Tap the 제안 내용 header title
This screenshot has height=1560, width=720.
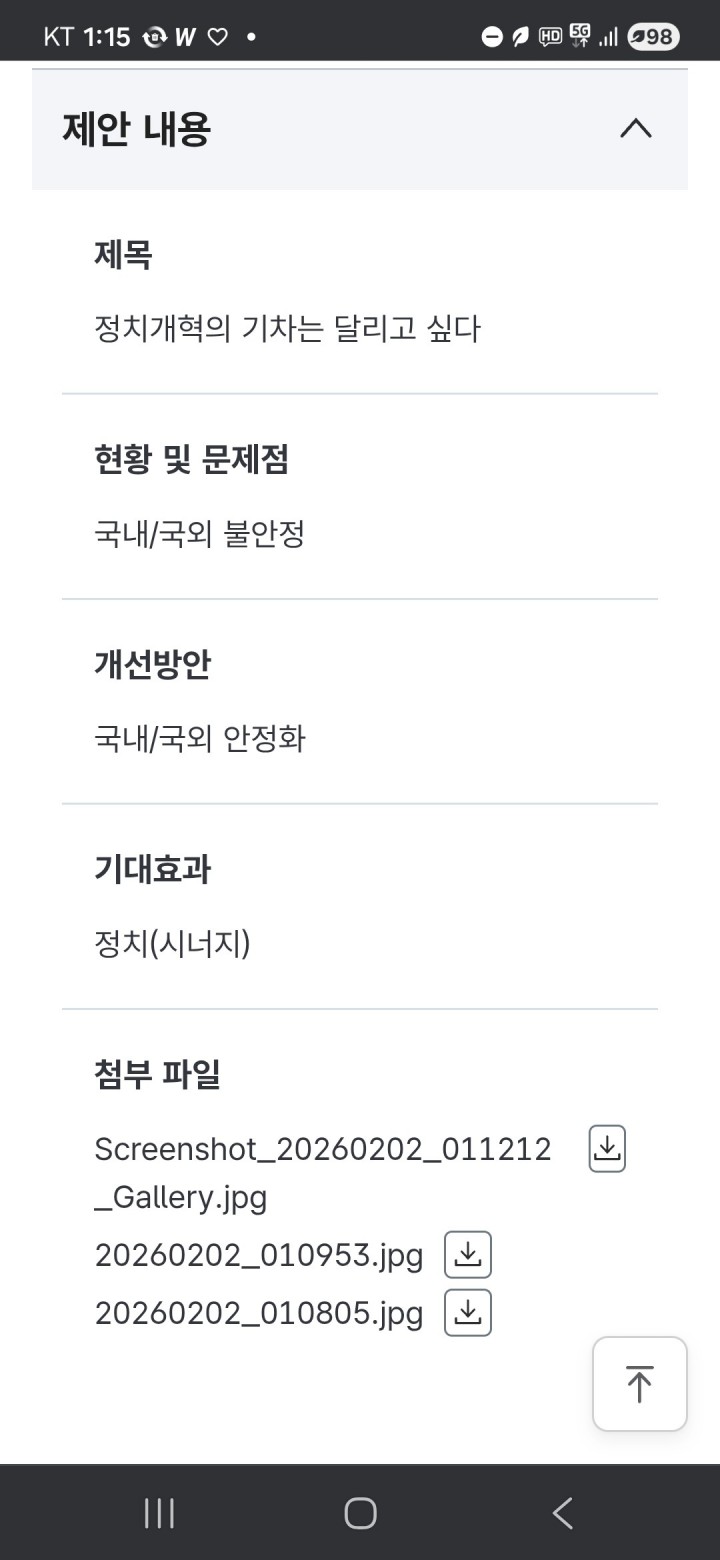[x=137, y=130]
